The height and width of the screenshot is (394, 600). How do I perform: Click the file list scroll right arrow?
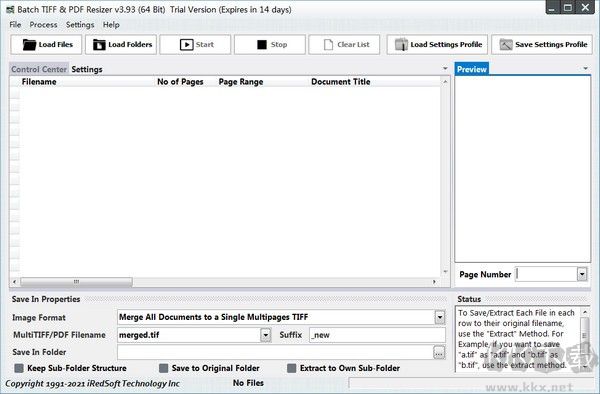click(434, 282)
